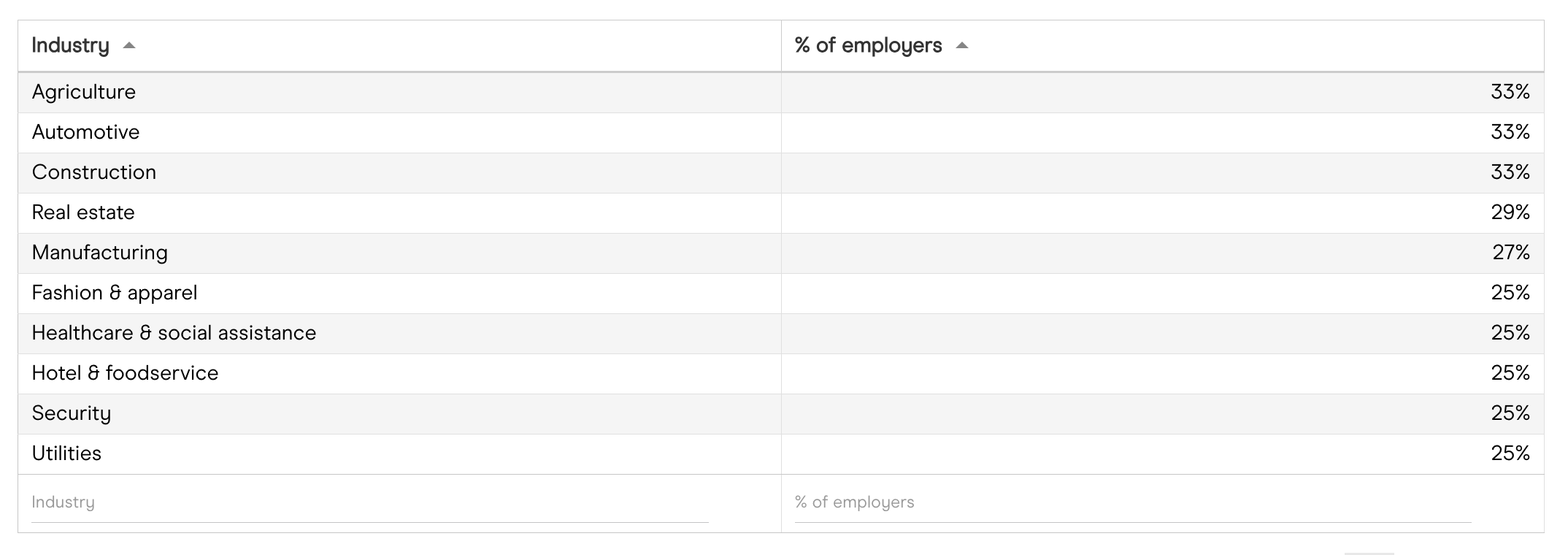
Task: Click the percentage value in Agriculture row
Action: coord(1510,92)
